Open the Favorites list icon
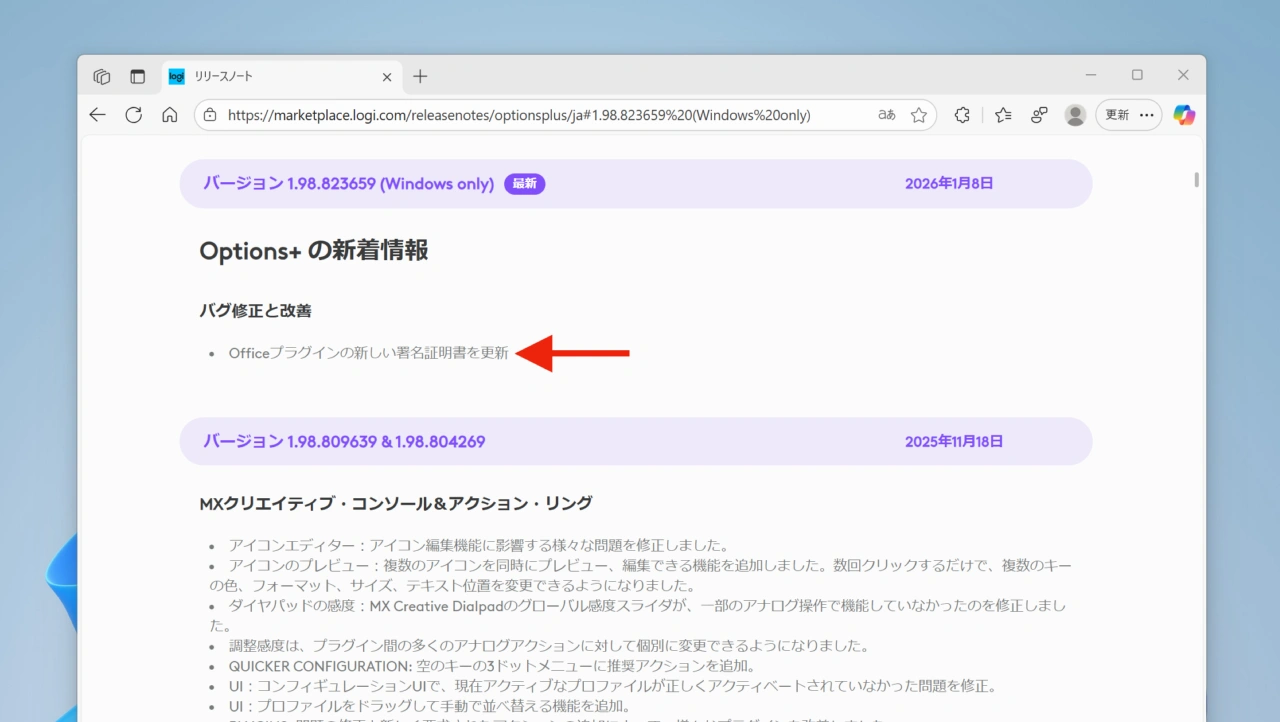Screen dimensions: 1280x722 pyautogui.click(x=1003, y=115)
